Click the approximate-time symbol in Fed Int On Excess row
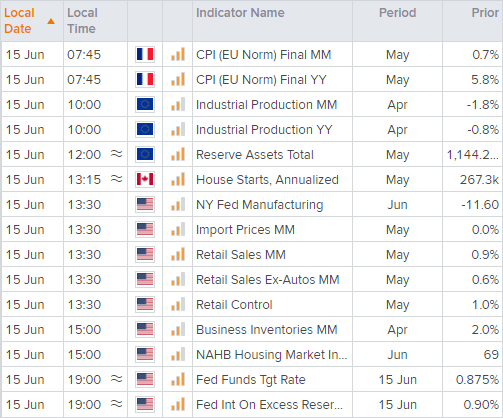503x418 pixels. coord(117,404)
